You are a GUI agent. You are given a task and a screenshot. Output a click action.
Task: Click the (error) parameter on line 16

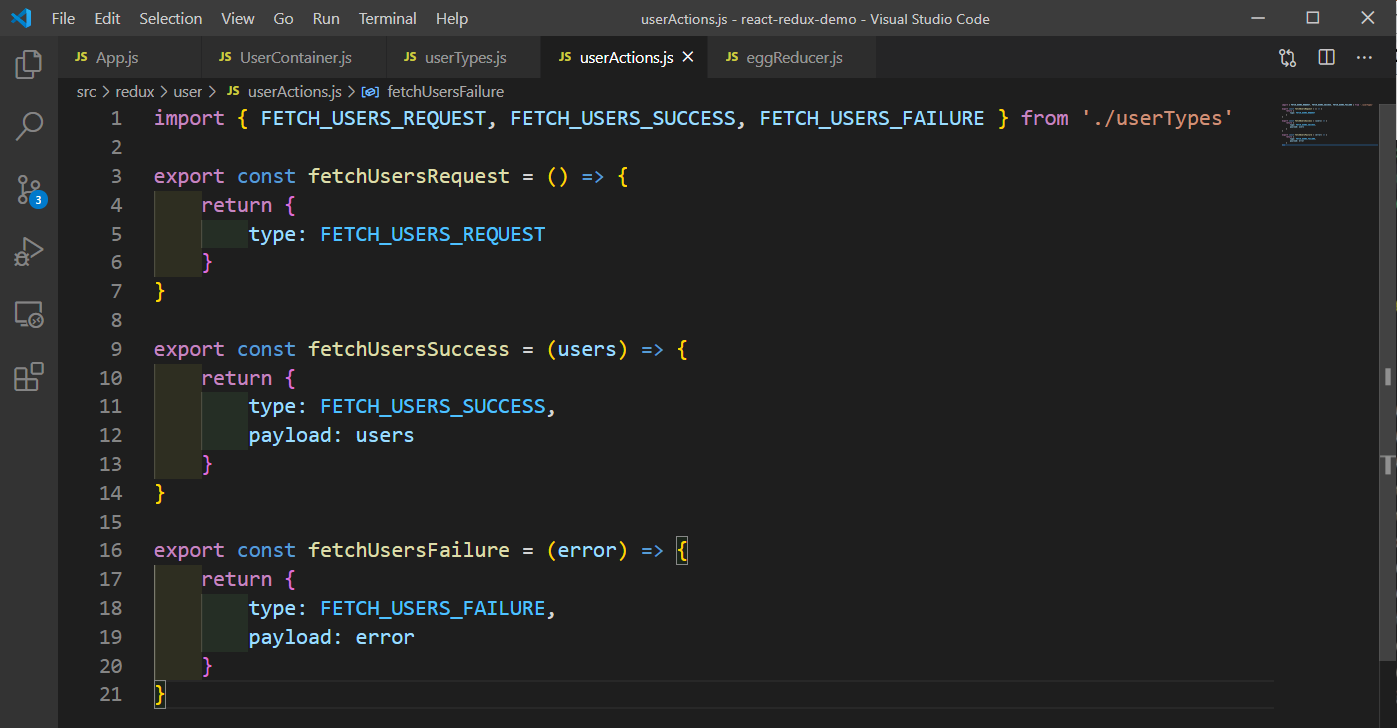coord(587,550)
